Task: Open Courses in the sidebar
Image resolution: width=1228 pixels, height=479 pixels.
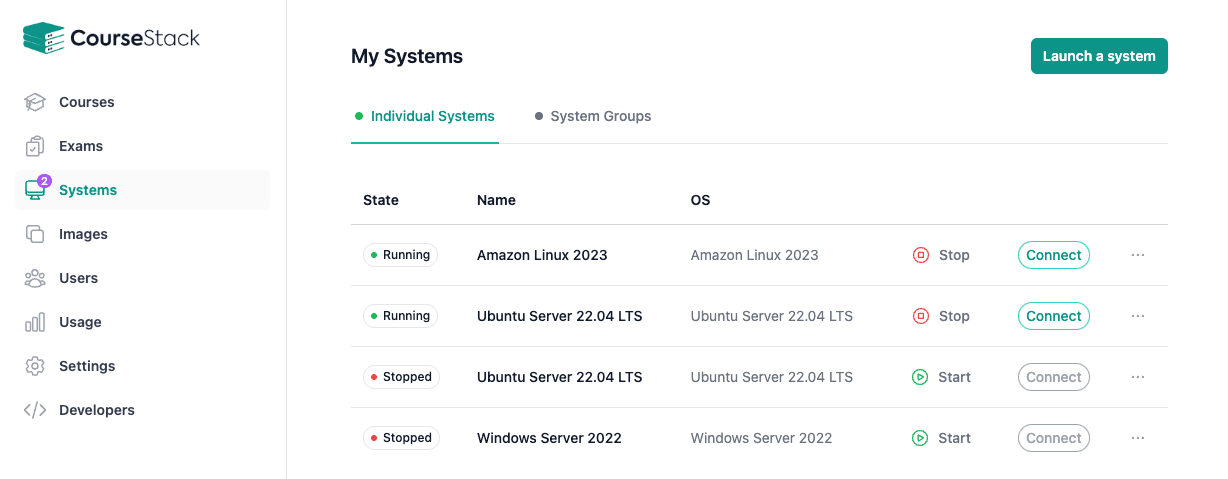Action: [x=143, y=102]
